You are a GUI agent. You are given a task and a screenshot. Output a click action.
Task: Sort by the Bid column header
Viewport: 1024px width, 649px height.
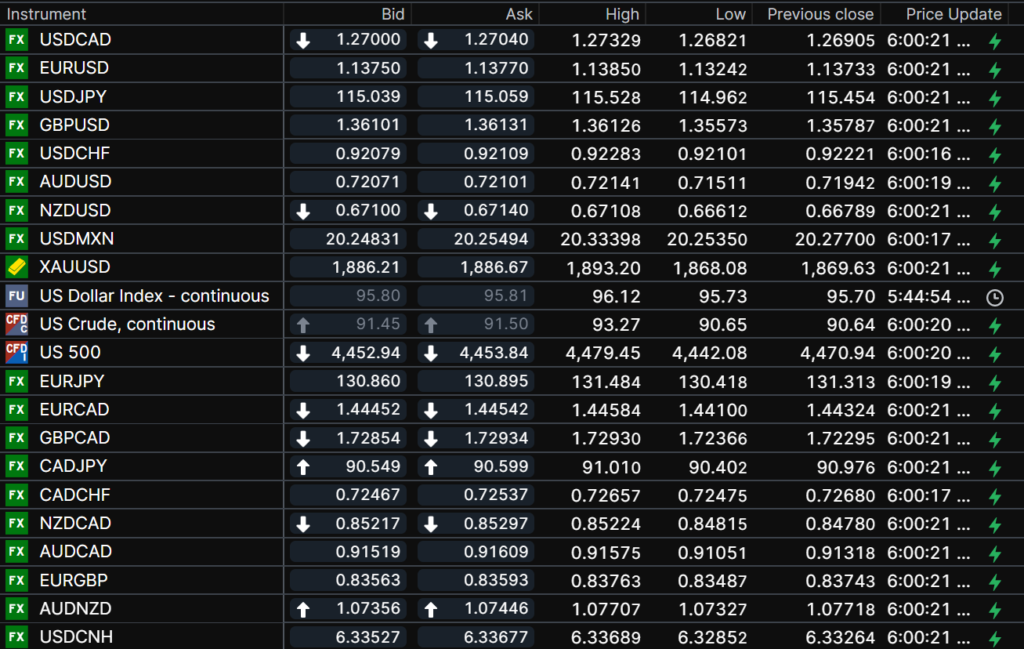(x=393, y=14)
